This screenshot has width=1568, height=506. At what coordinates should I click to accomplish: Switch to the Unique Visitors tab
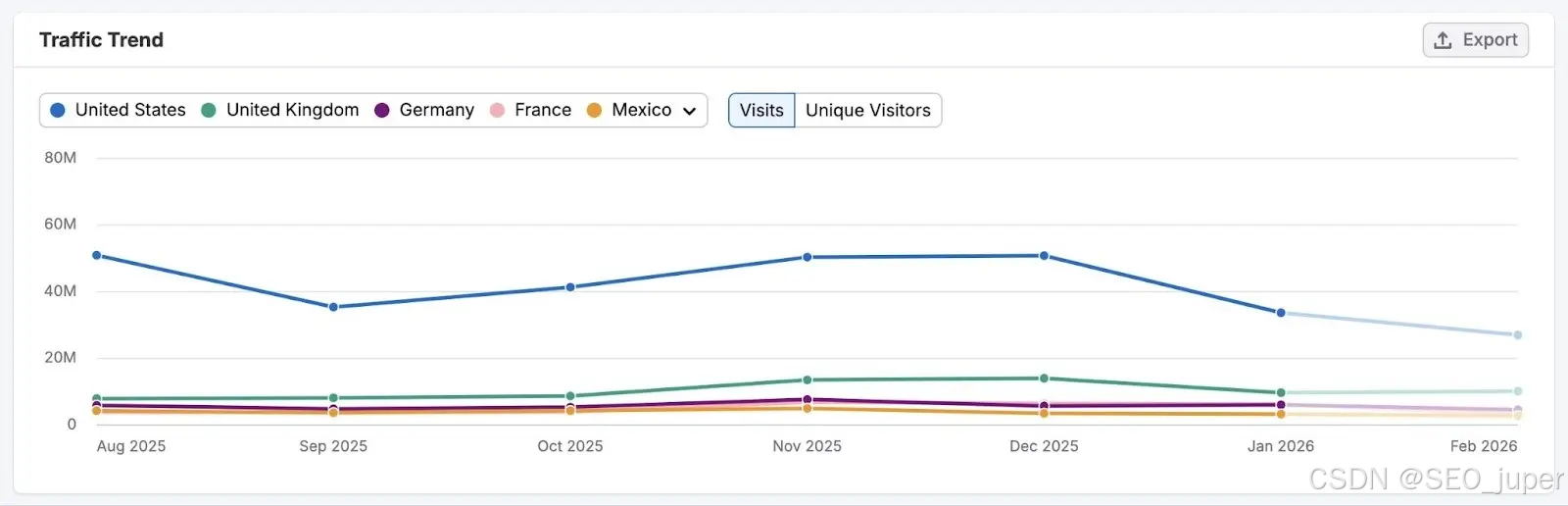868,110
